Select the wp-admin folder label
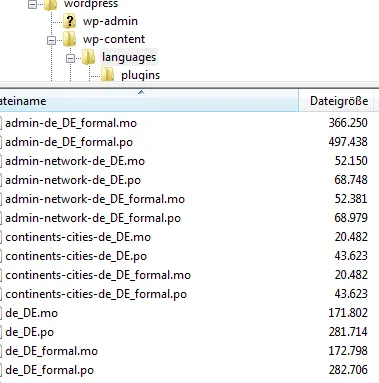Screen dimensions: 379x383 pyautogui.click(x=110, y=21)
